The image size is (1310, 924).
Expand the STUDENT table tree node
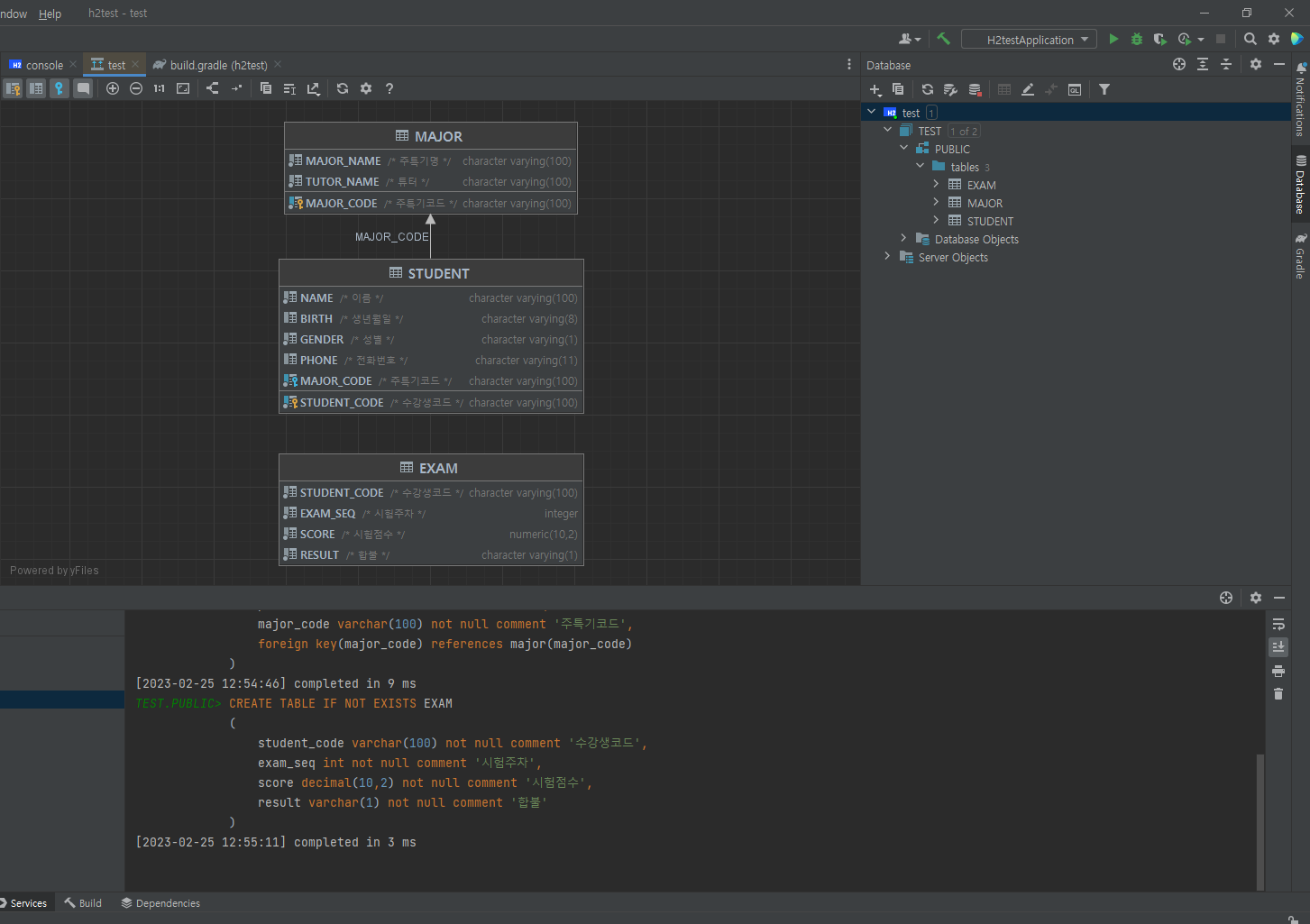click(x=936, y=221)
